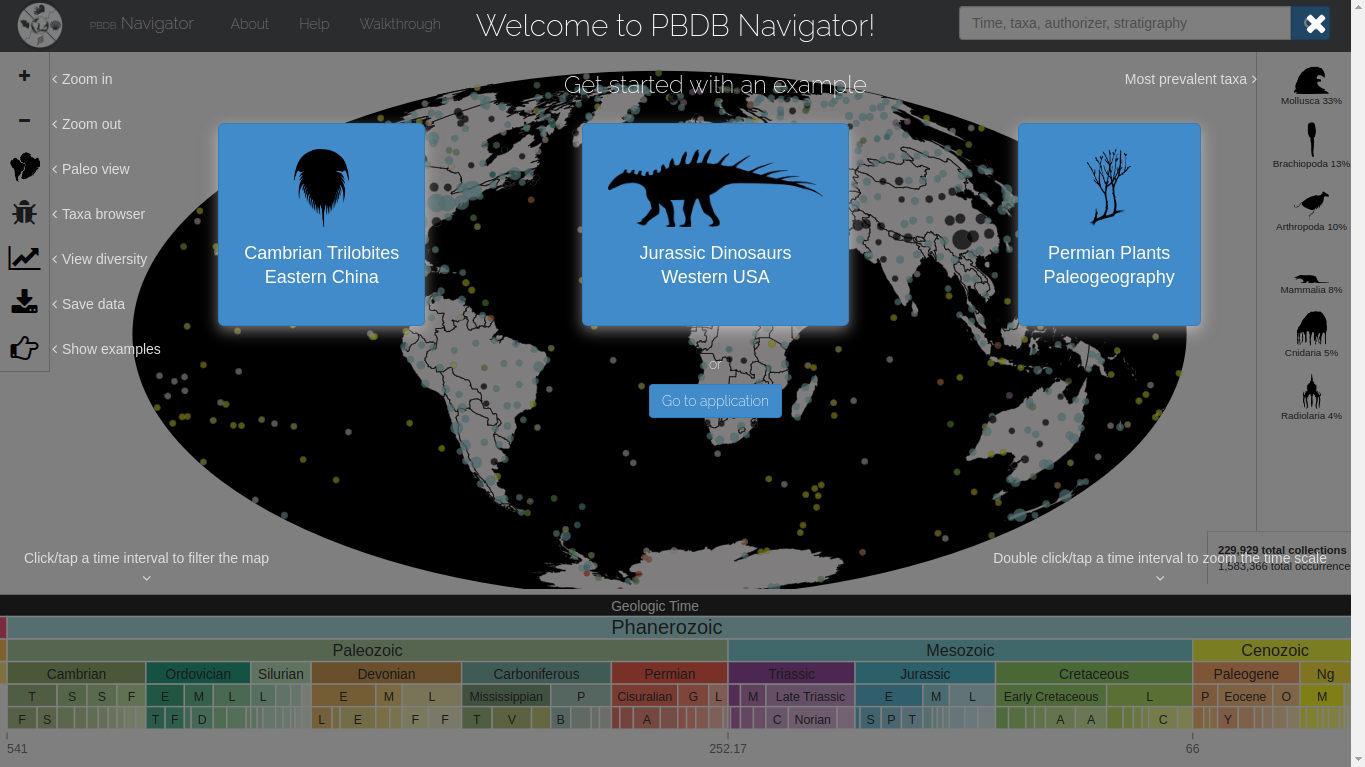Expand the time interval filter hint chevron
This screenshot has height=767, width=1365.
point(146,578)
